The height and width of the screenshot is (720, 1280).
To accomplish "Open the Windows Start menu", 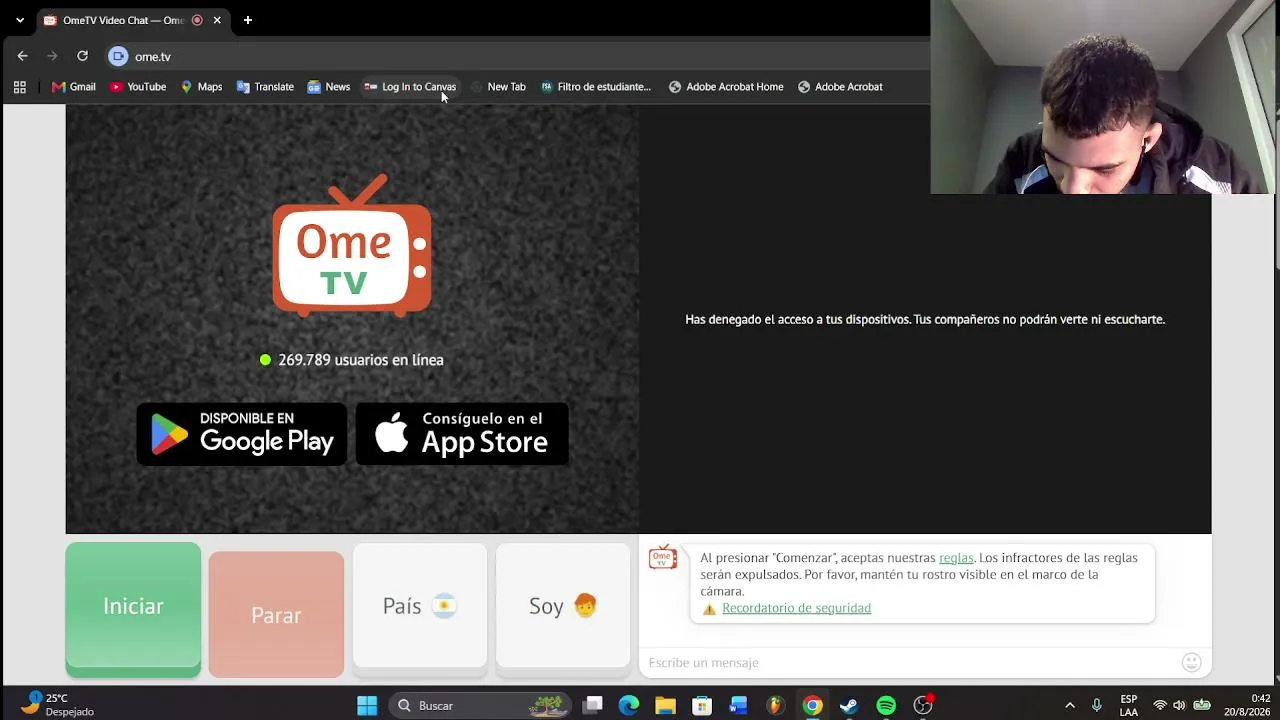I will pyautogui.click(x=367, y=706).
